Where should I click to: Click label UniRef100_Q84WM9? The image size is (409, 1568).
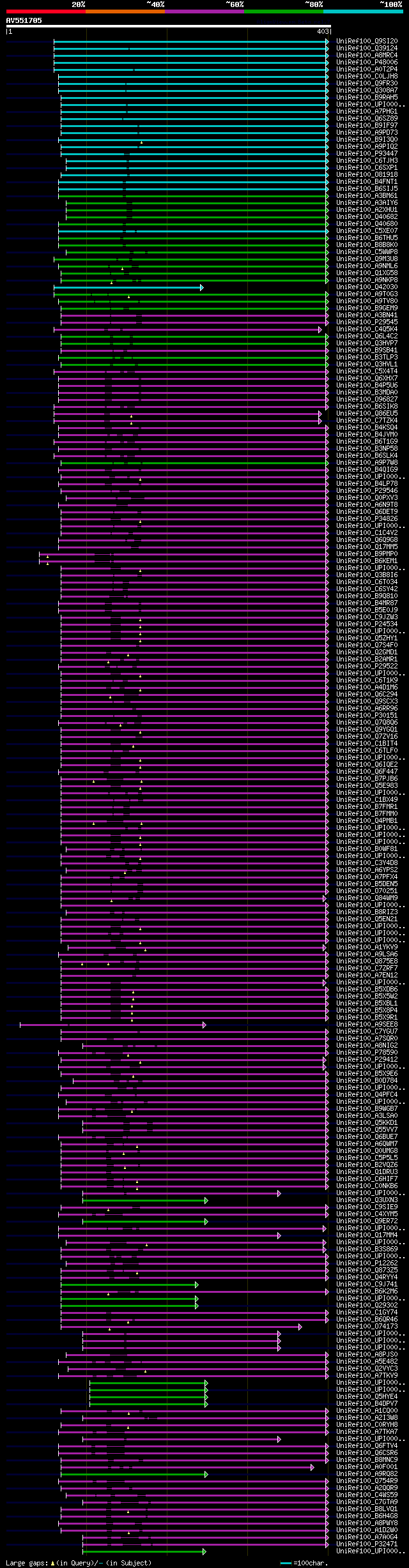click(x=367, y=898)
